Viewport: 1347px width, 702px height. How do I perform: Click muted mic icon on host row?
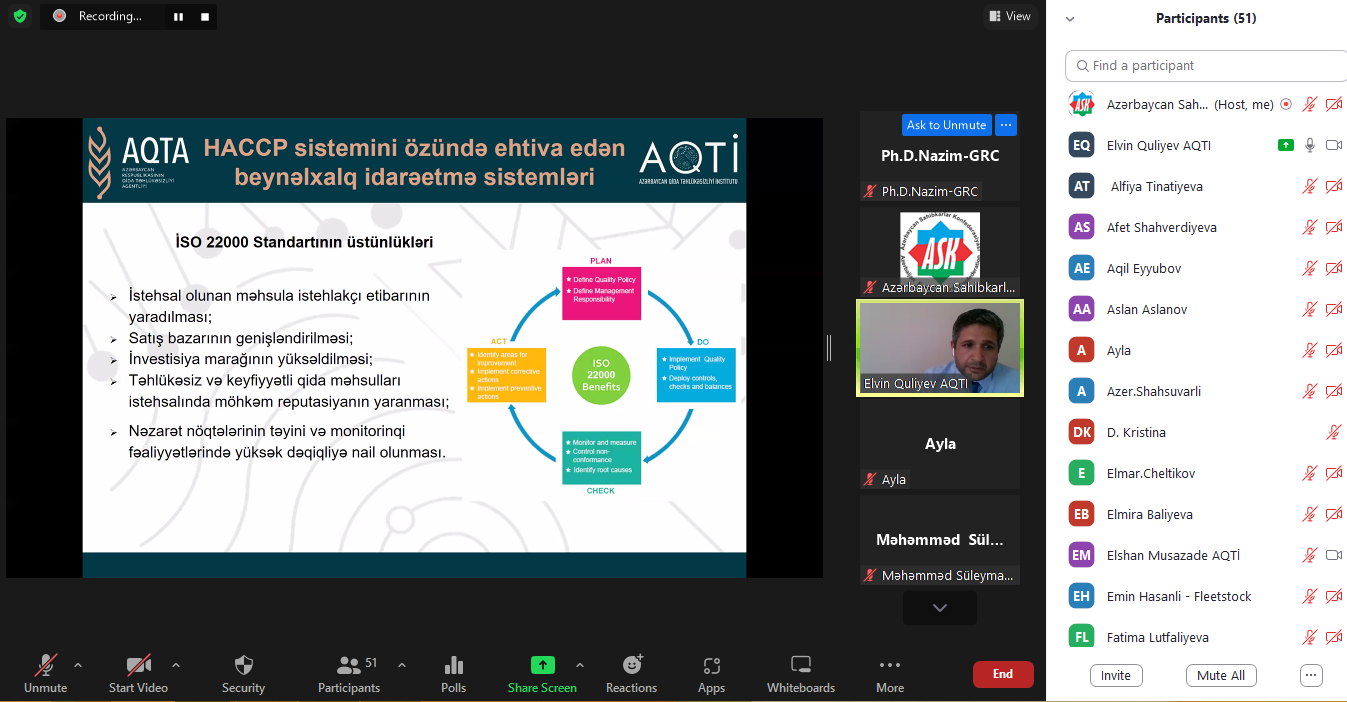pos(1309,104)
